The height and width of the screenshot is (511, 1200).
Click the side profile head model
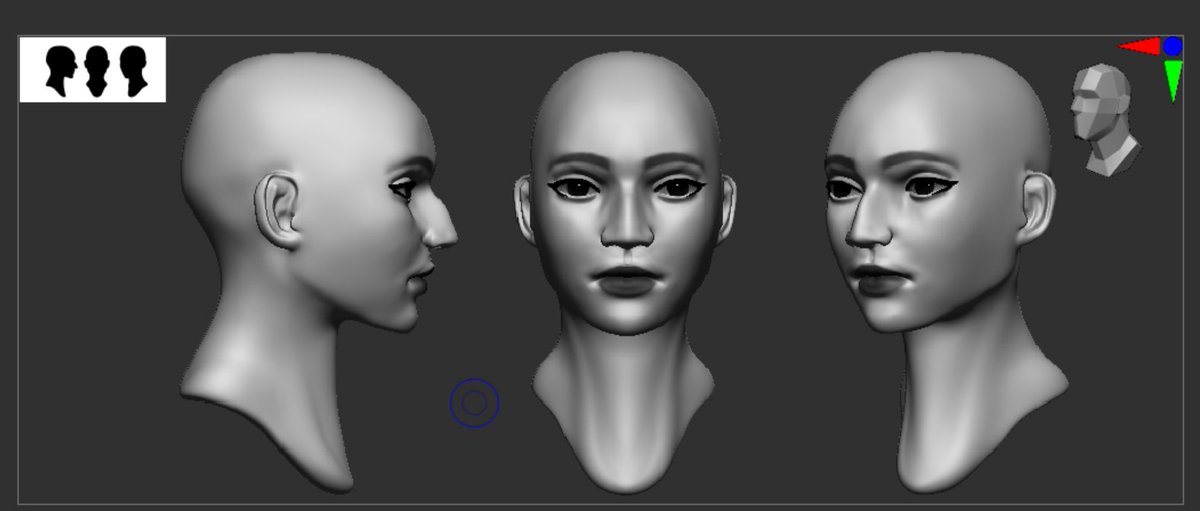318,270
